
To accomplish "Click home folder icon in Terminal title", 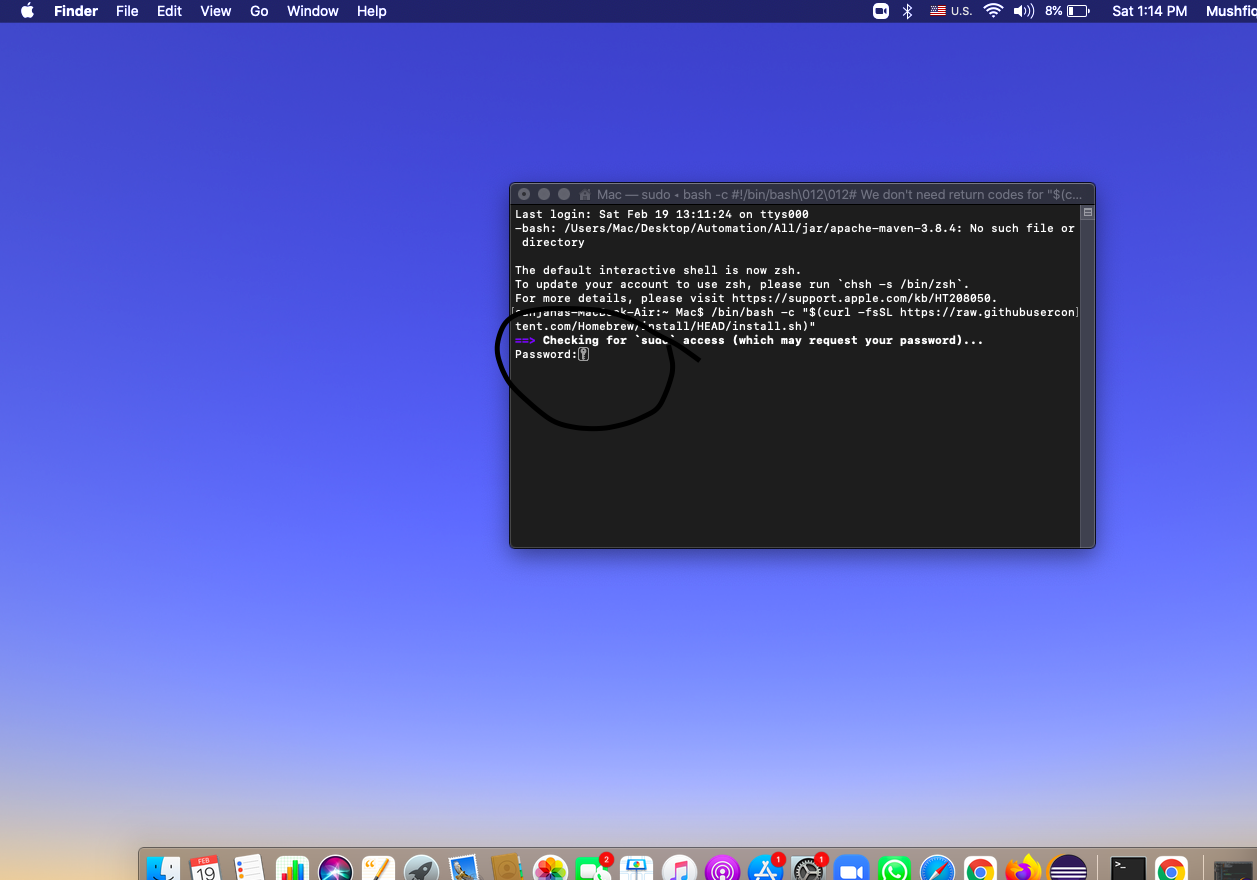I will pyautogui.click(x=585, y=194).
